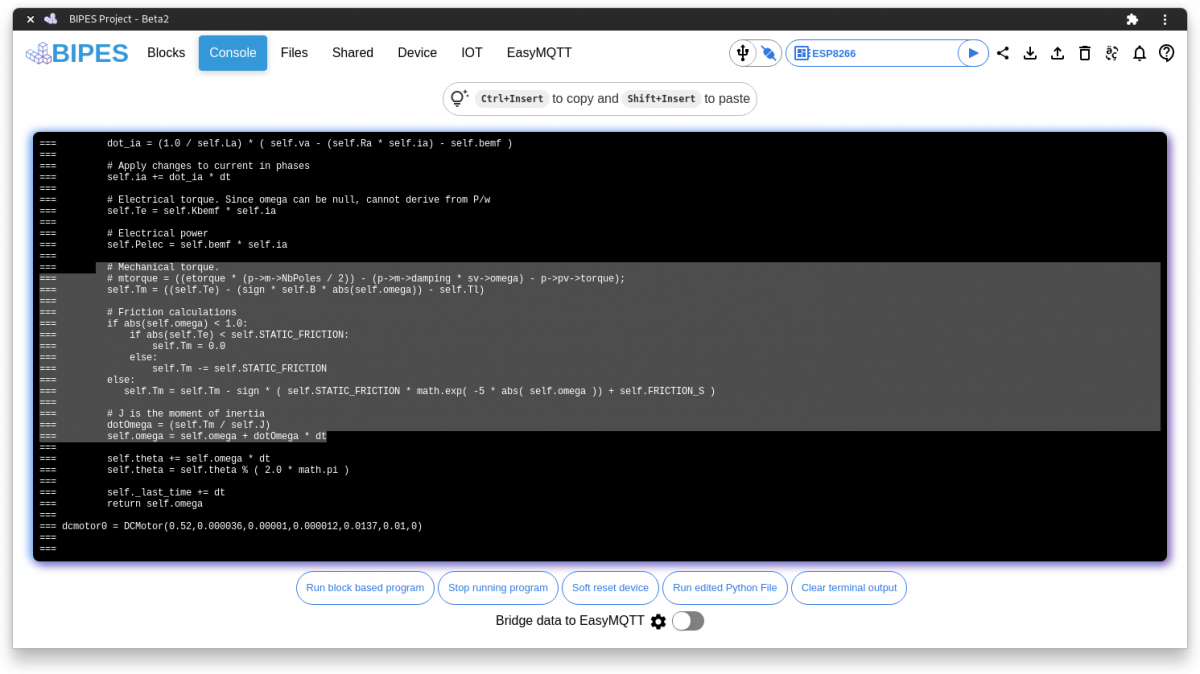The image size is (1200, 674).
Task: Click the help question mark icon
Action: [1166, 53]
